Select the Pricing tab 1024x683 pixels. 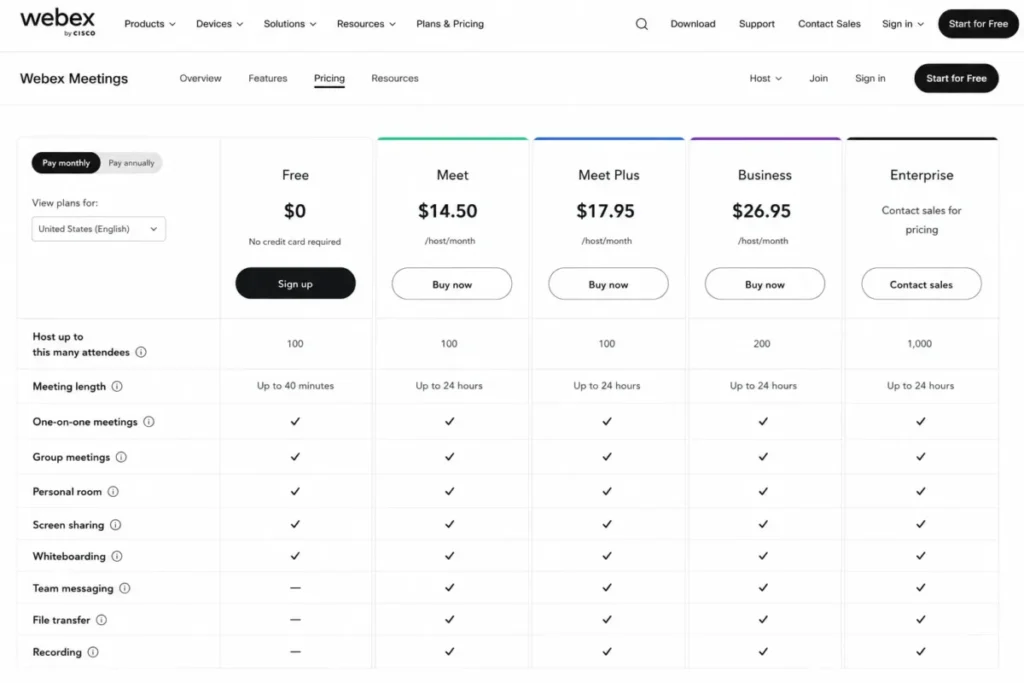(x=329, y=78)
